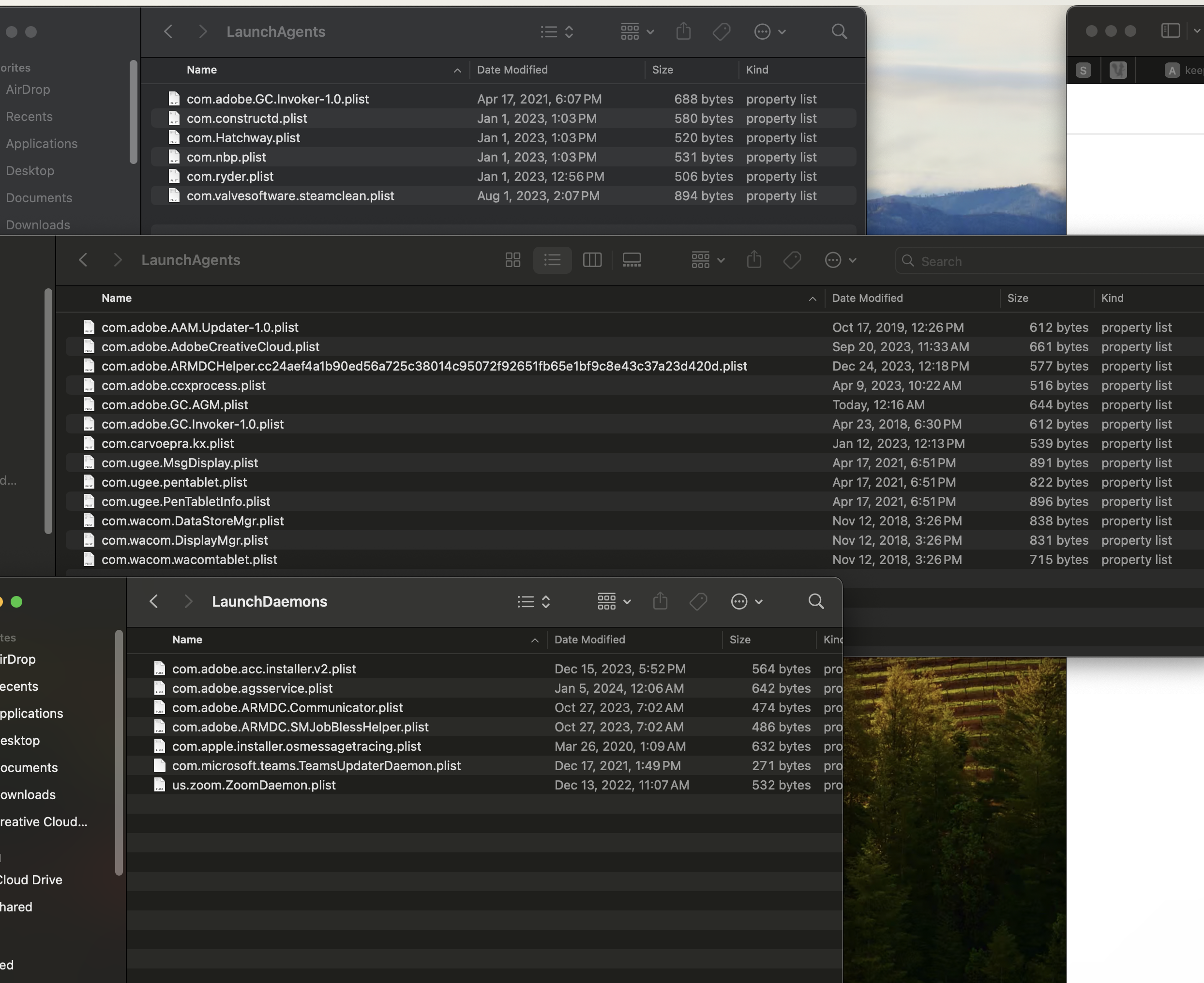Click the search icon in top LaunchAgents window

pyautogui.click(x=839, y=32)
